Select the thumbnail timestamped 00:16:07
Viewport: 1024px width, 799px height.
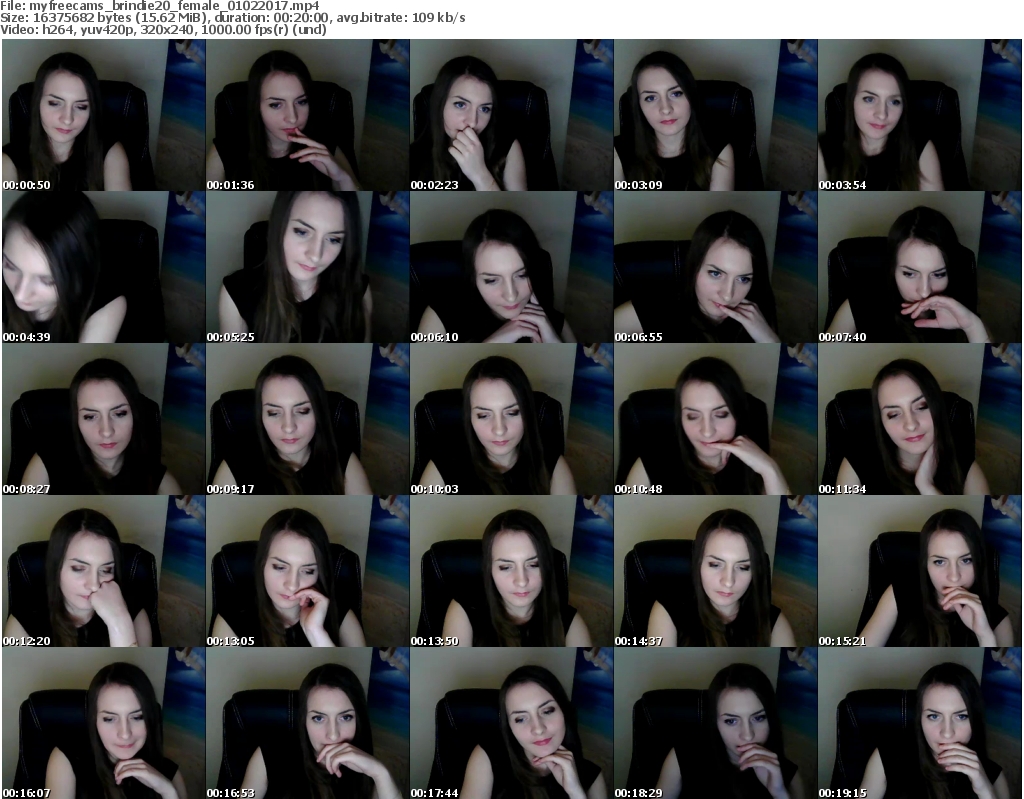(103, 723)
